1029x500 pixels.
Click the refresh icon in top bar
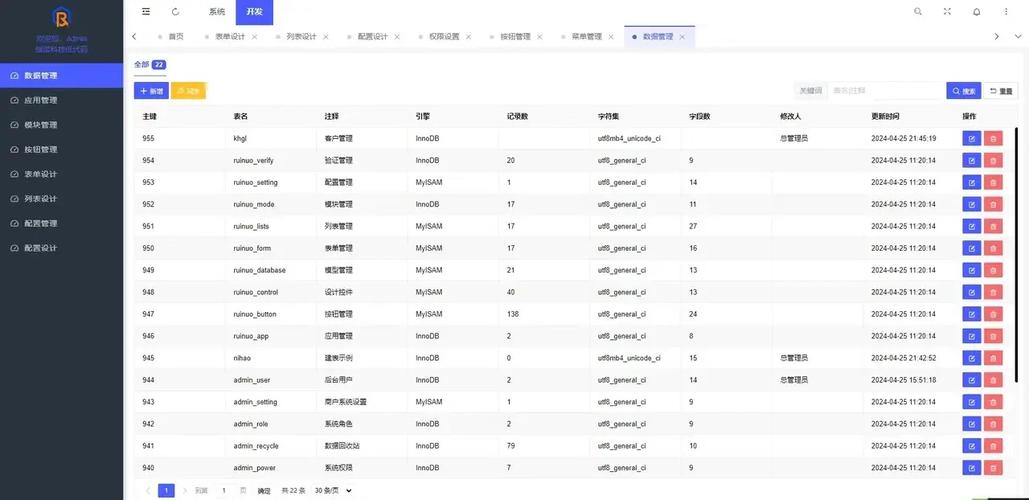pyautogui.click(x=176, y=12)
